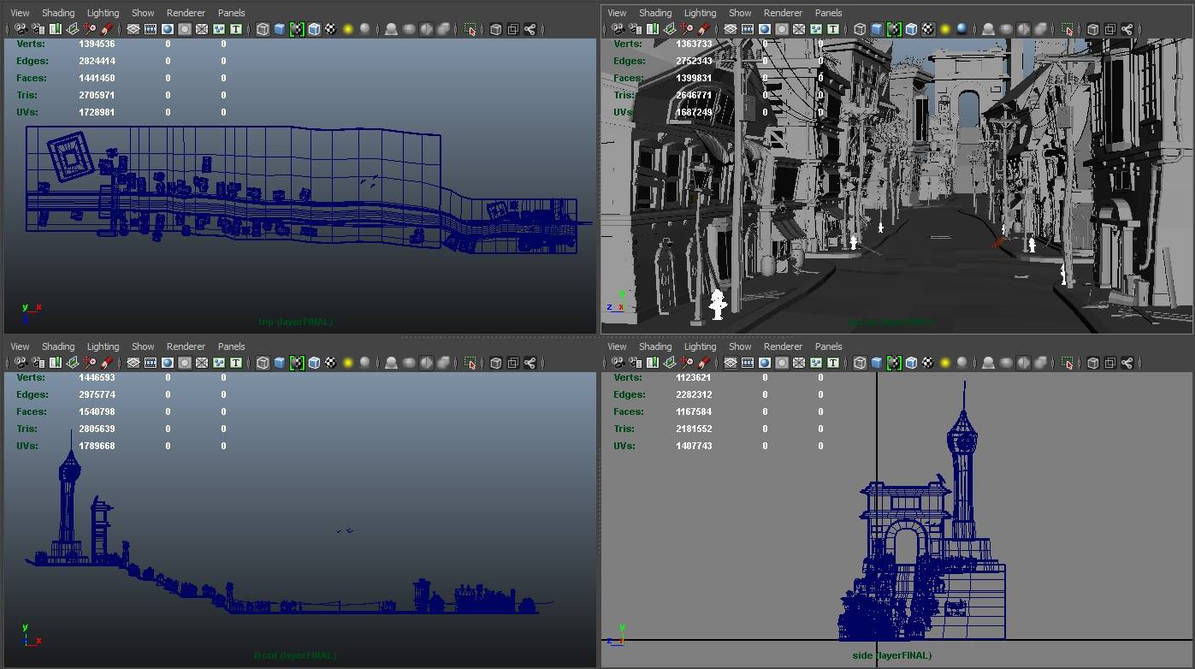Toggle Film Gate in top viewport toolbar
Image resolution: width=1195 pixels, height=669 pixels.
click(150, 29)
